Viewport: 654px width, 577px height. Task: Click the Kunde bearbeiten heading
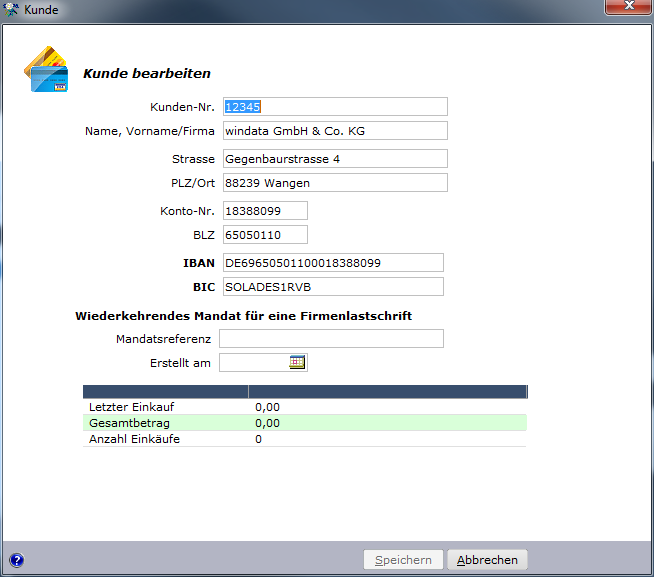147,73
